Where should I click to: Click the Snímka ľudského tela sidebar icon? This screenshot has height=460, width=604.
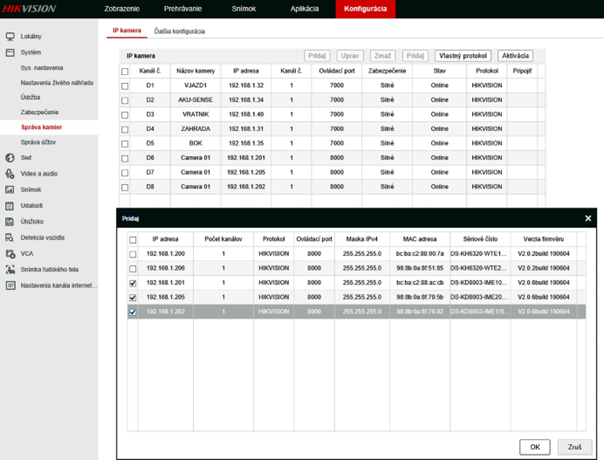(x=10, y=270)
